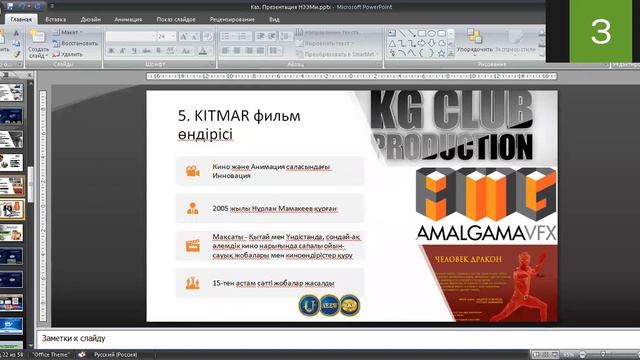Screen dimensions: 640x360
Task: Increase font size with the grow-font icon
Action: 184,36
